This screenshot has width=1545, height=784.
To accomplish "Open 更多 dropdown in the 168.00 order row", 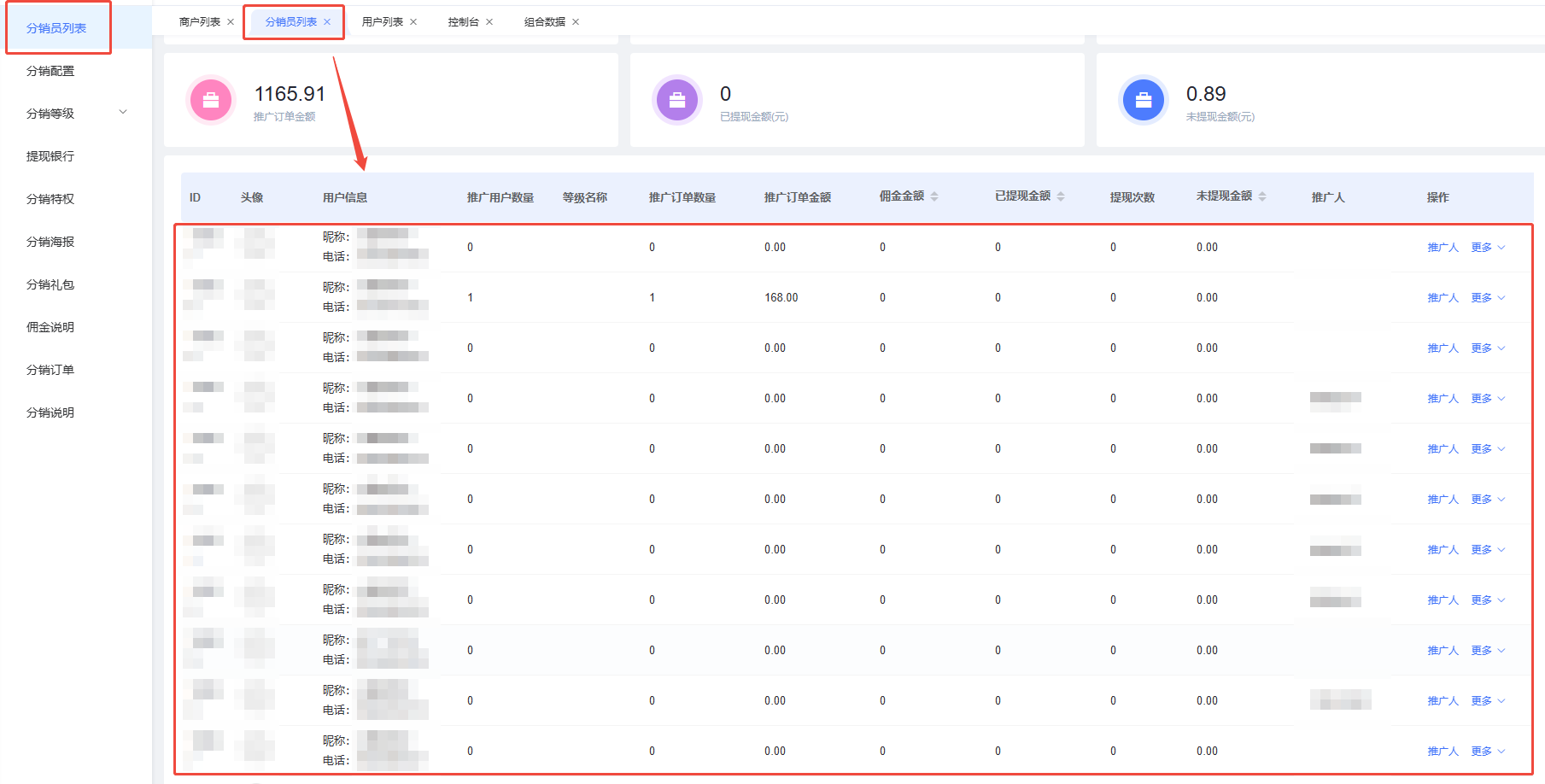I will click(x=1487, y=298).
